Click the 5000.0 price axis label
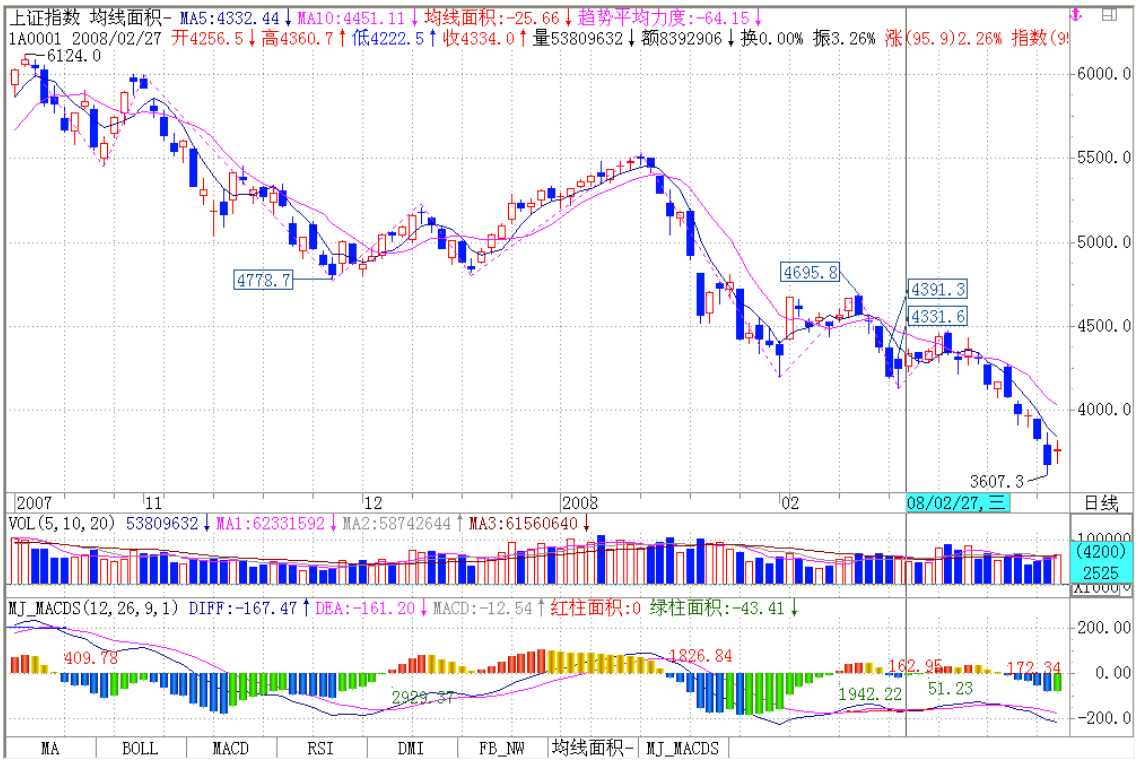Viewport: 1140px width, 766px height. (1104, 242)
